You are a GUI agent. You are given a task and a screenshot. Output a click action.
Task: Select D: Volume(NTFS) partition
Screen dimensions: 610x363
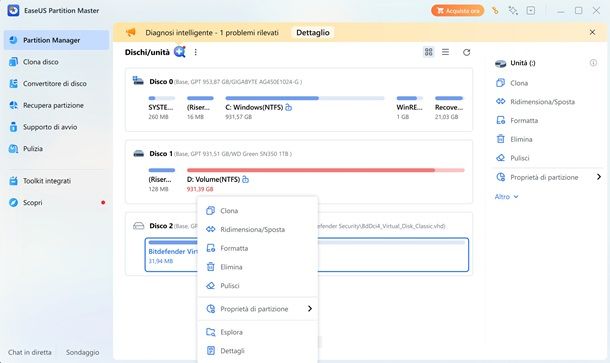(x=326, y=180)
